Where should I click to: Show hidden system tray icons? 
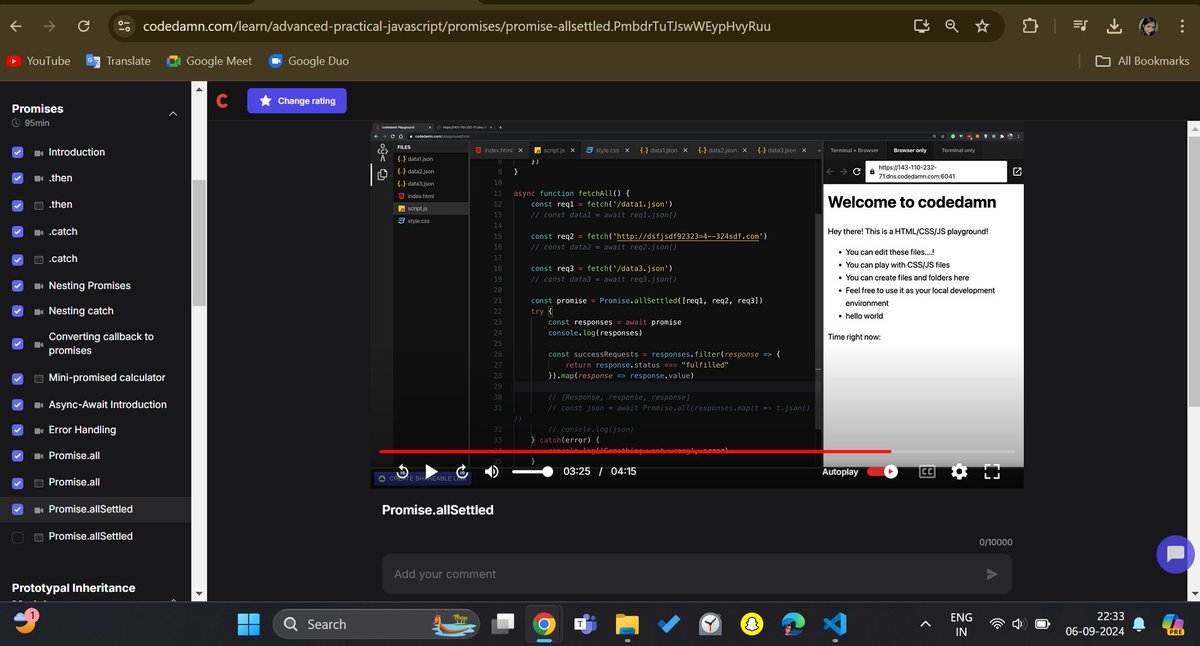923,624
